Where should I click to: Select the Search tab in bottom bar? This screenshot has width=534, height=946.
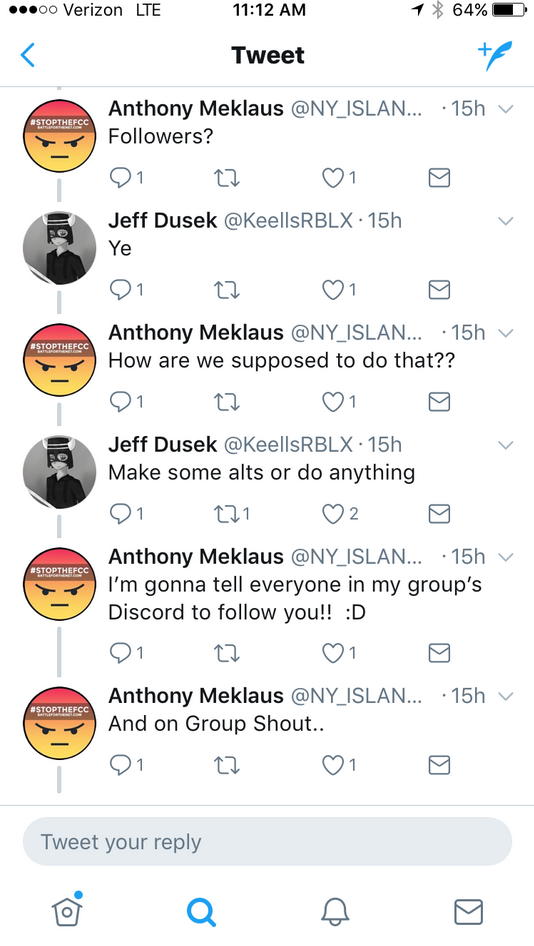[x=201, y=911]
